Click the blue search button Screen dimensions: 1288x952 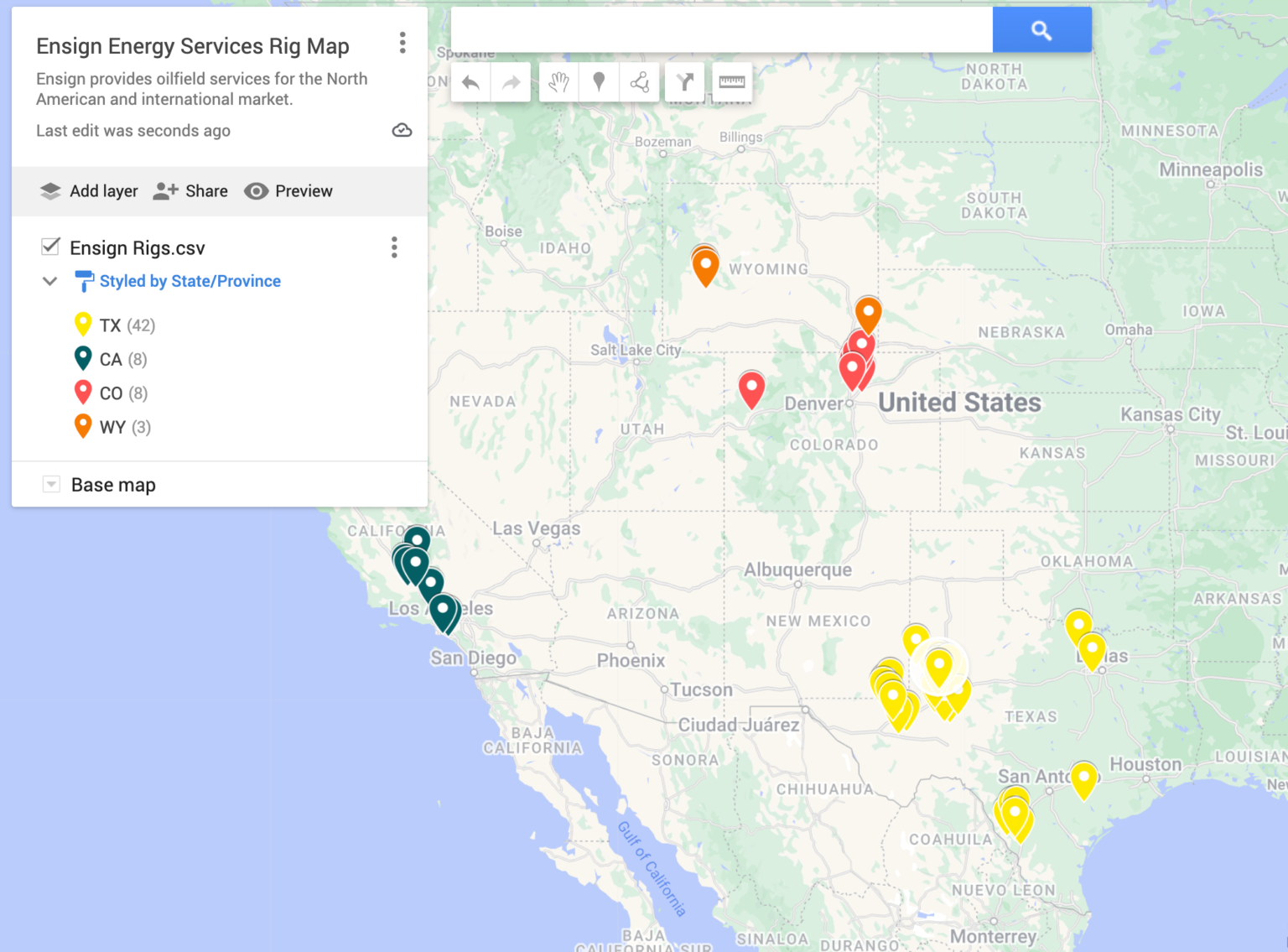pos(1041,30)
